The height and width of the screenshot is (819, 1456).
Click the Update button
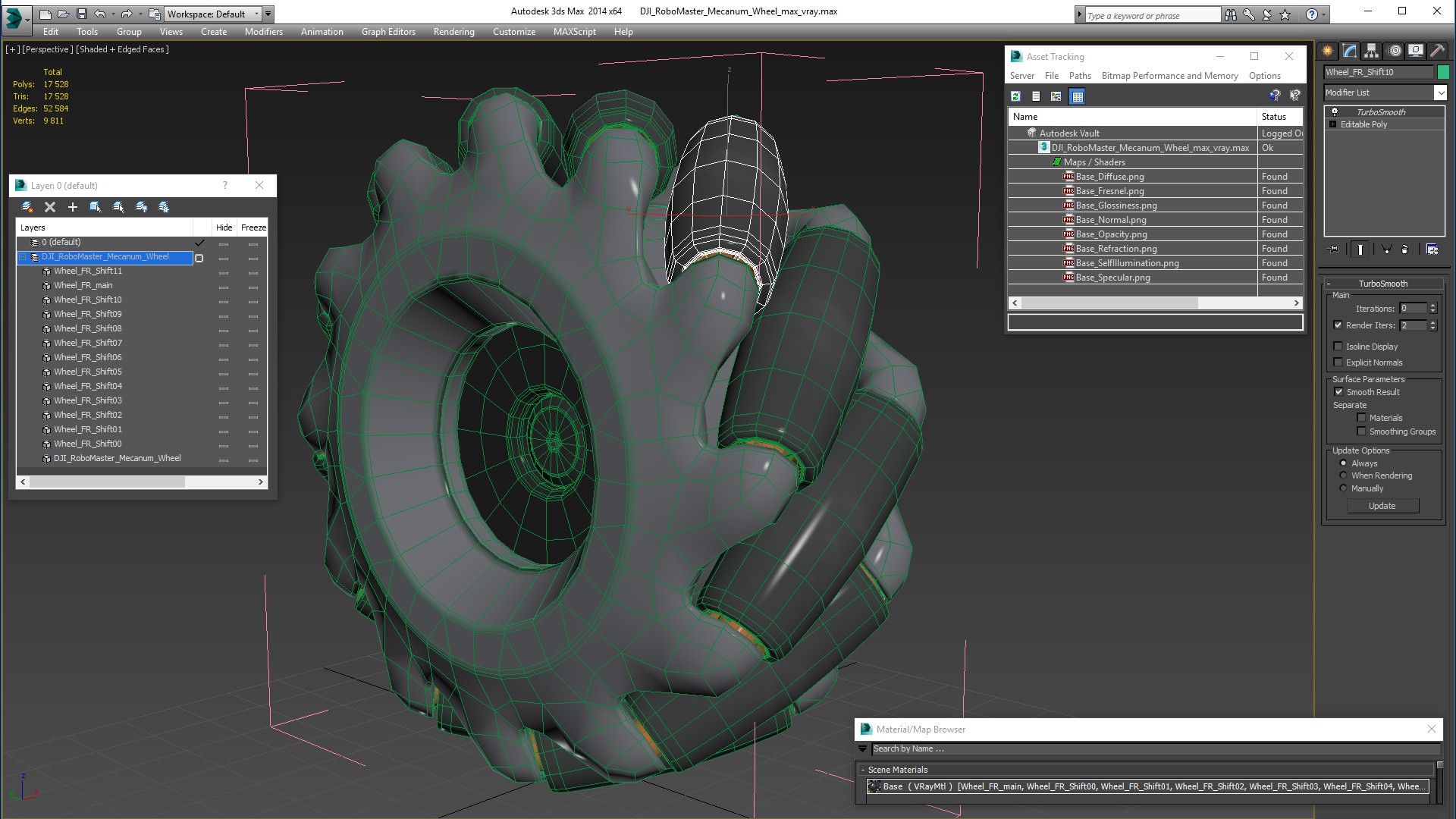(x=1382, y=506)
